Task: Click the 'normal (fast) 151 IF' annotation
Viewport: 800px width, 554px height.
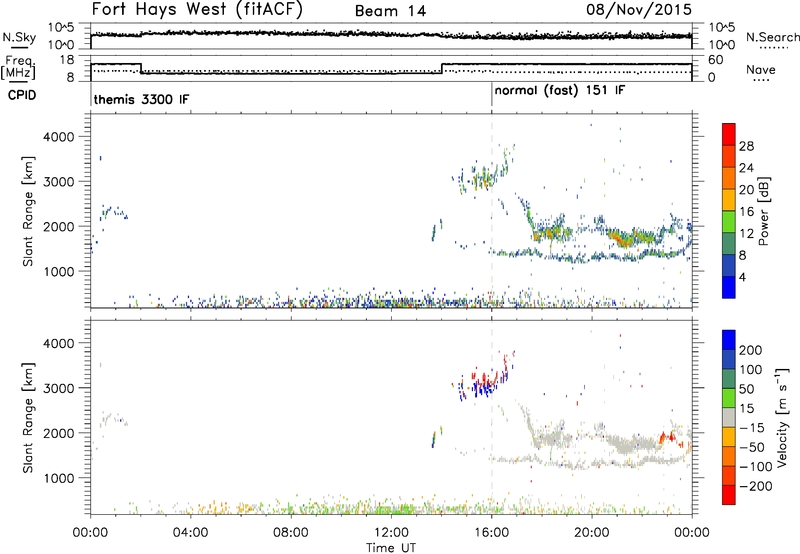Action: click(x=560, y=91)
